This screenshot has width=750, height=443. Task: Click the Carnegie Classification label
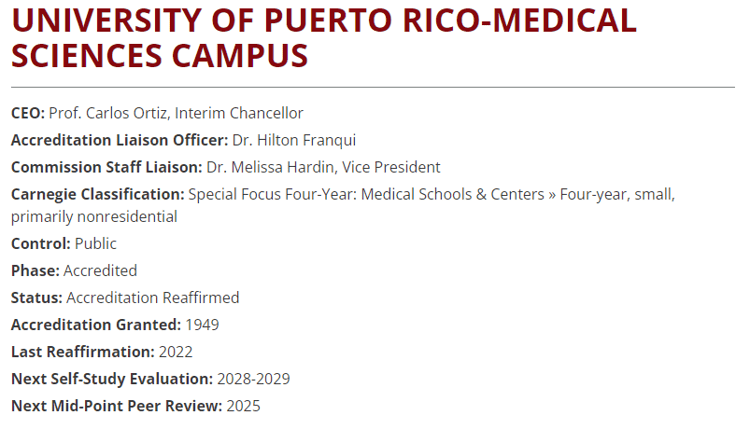pos(98,194)
